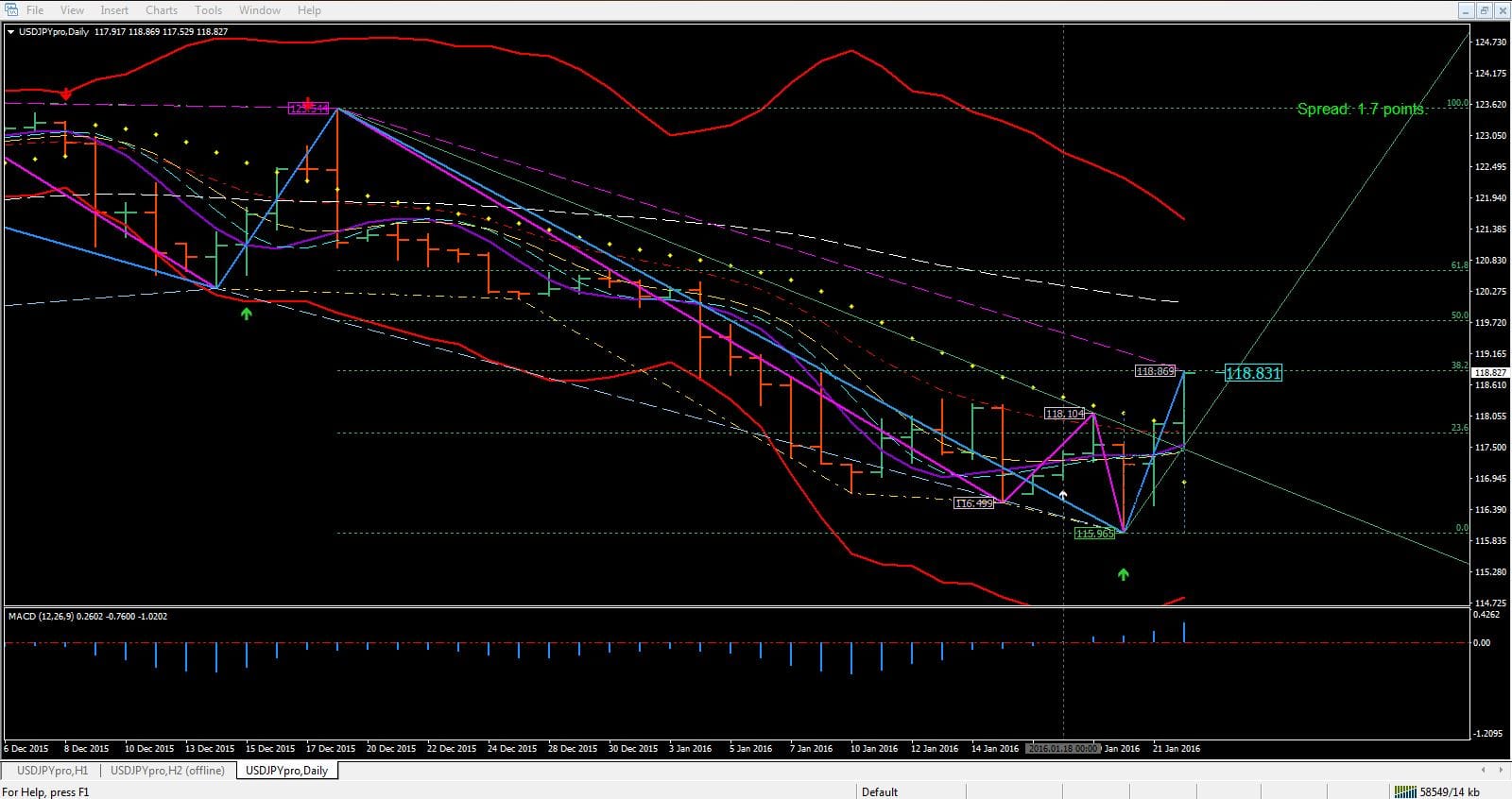
Task: Open the Tools menu
Action: [x=208, y=10]
